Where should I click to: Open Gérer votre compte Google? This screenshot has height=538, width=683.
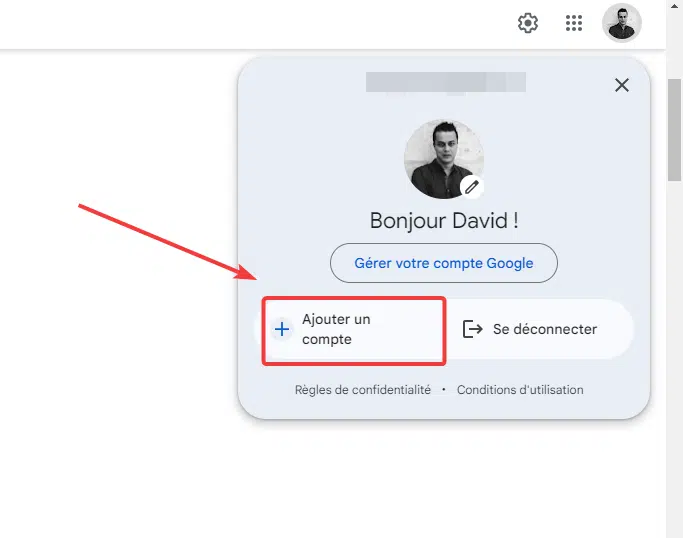point(443,263)
